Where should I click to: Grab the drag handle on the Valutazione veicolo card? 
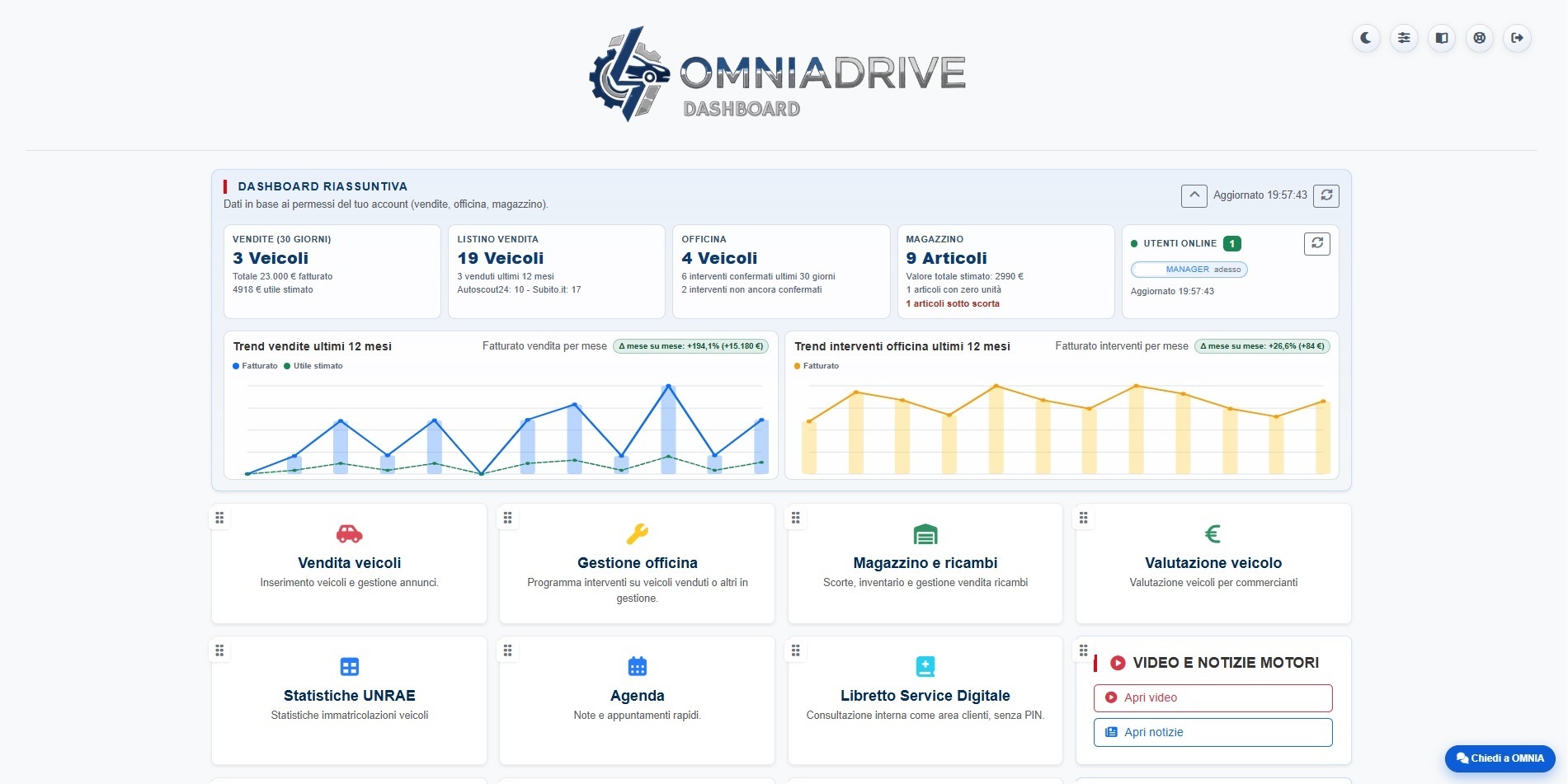tap(1083, 518)
